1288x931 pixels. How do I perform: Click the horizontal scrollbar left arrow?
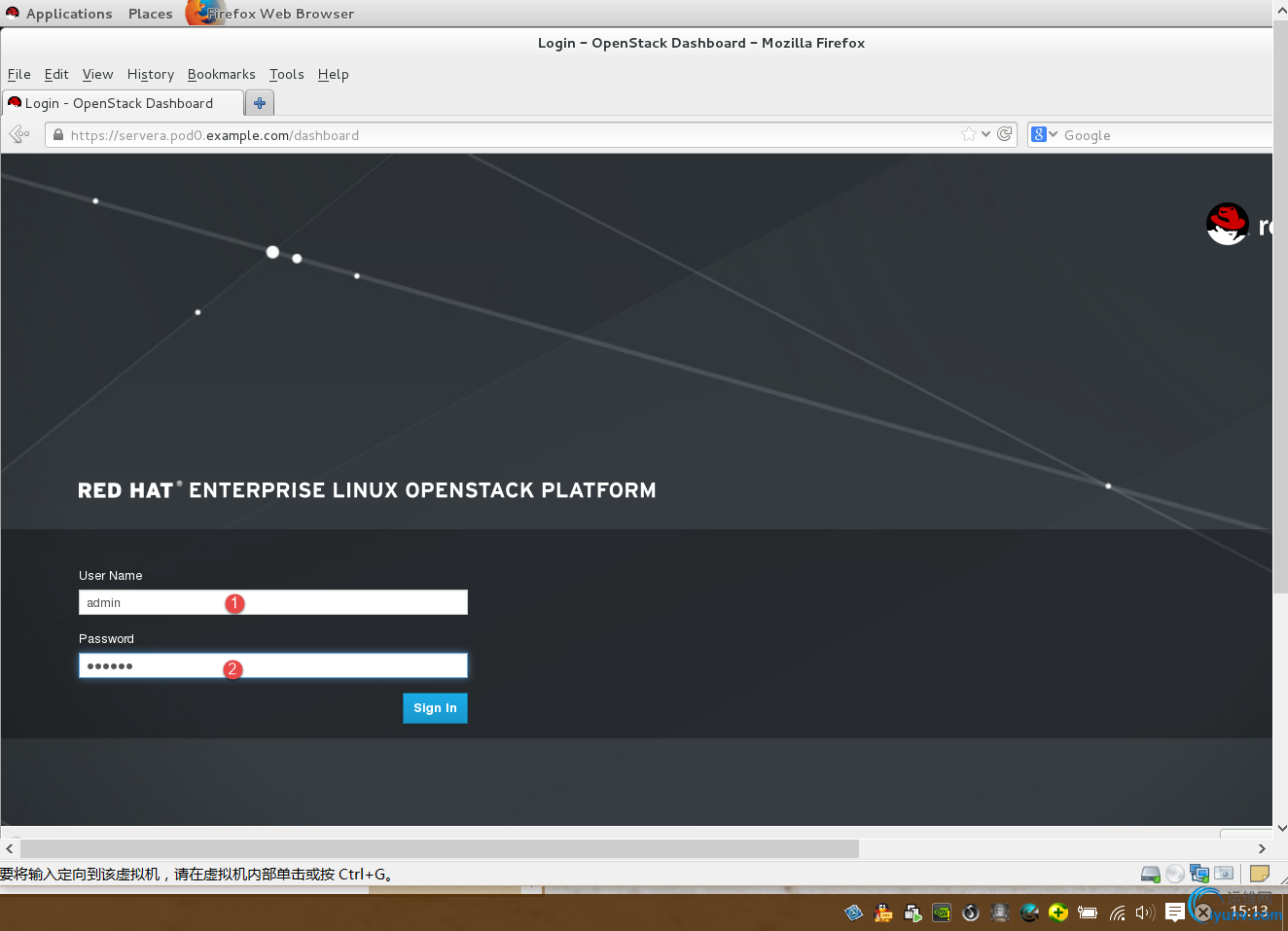click(10, 848)
